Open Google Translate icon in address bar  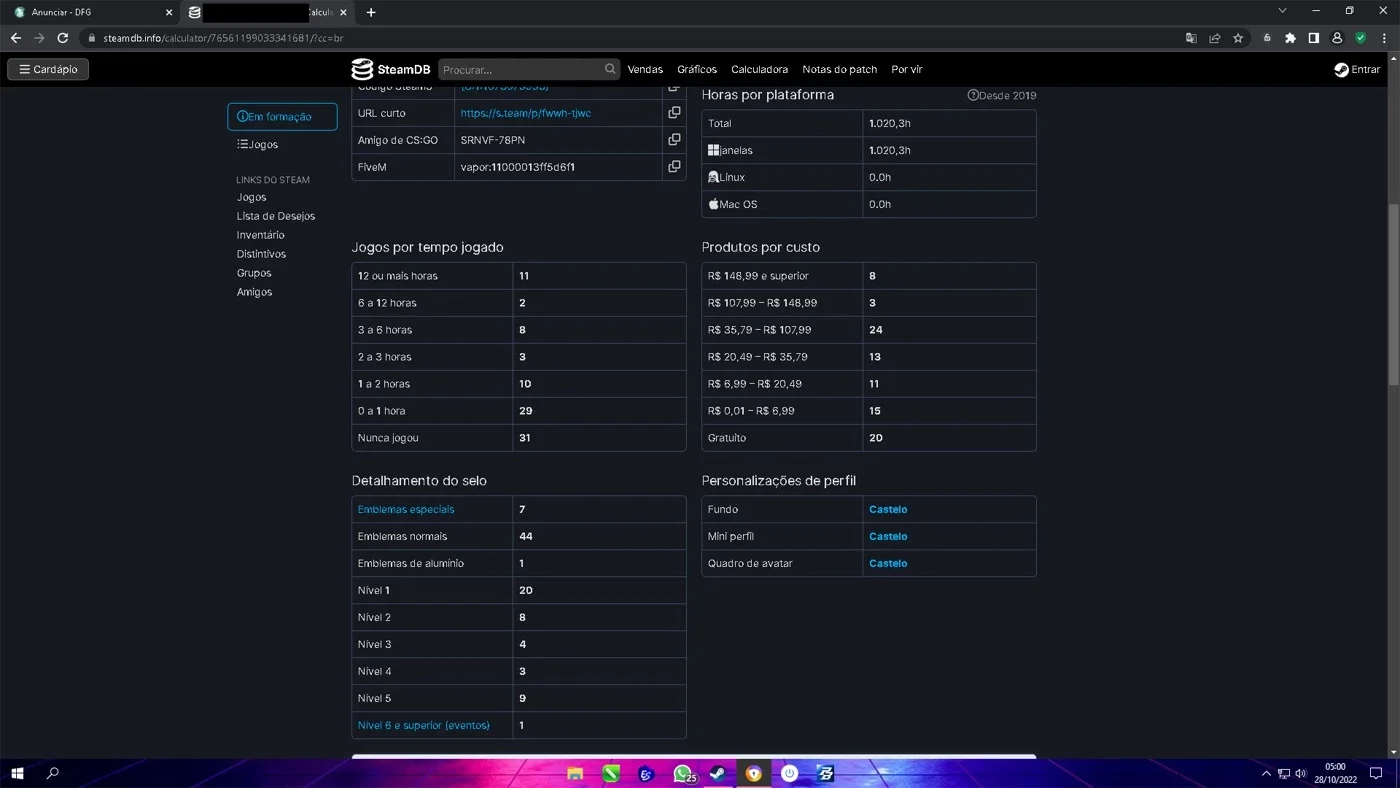1191,38
